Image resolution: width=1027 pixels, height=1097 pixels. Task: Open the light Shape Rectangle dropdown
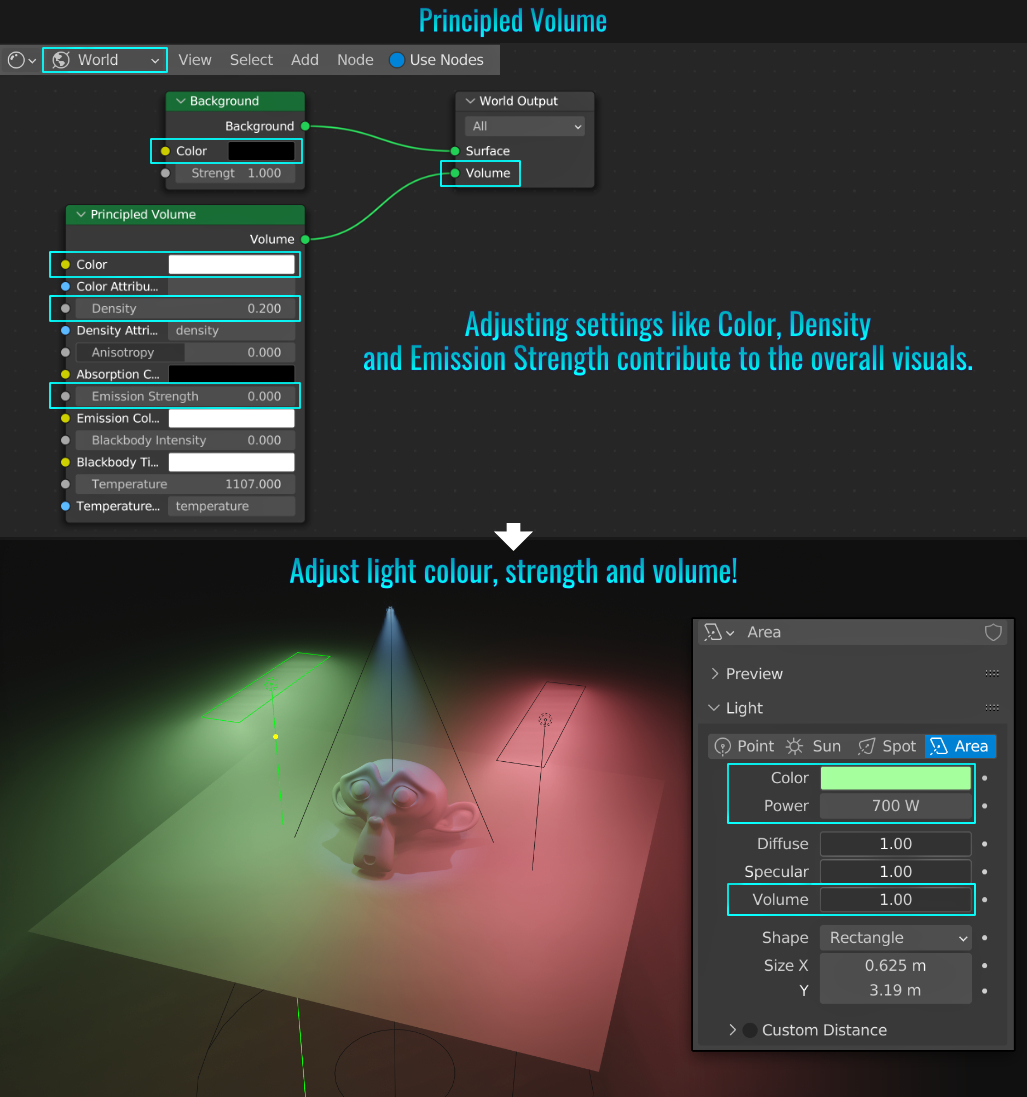(895, 937)
